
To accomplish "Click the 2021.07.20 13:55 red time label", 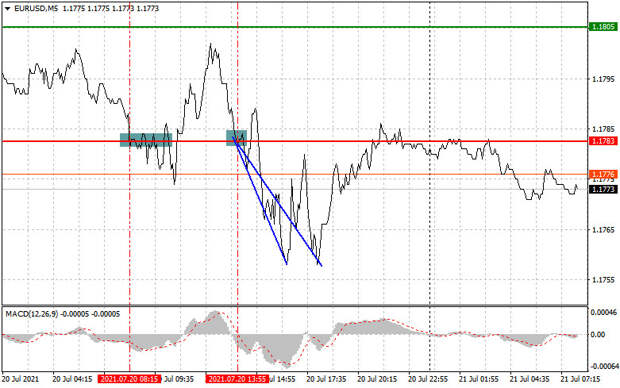I will coord(237,379).
